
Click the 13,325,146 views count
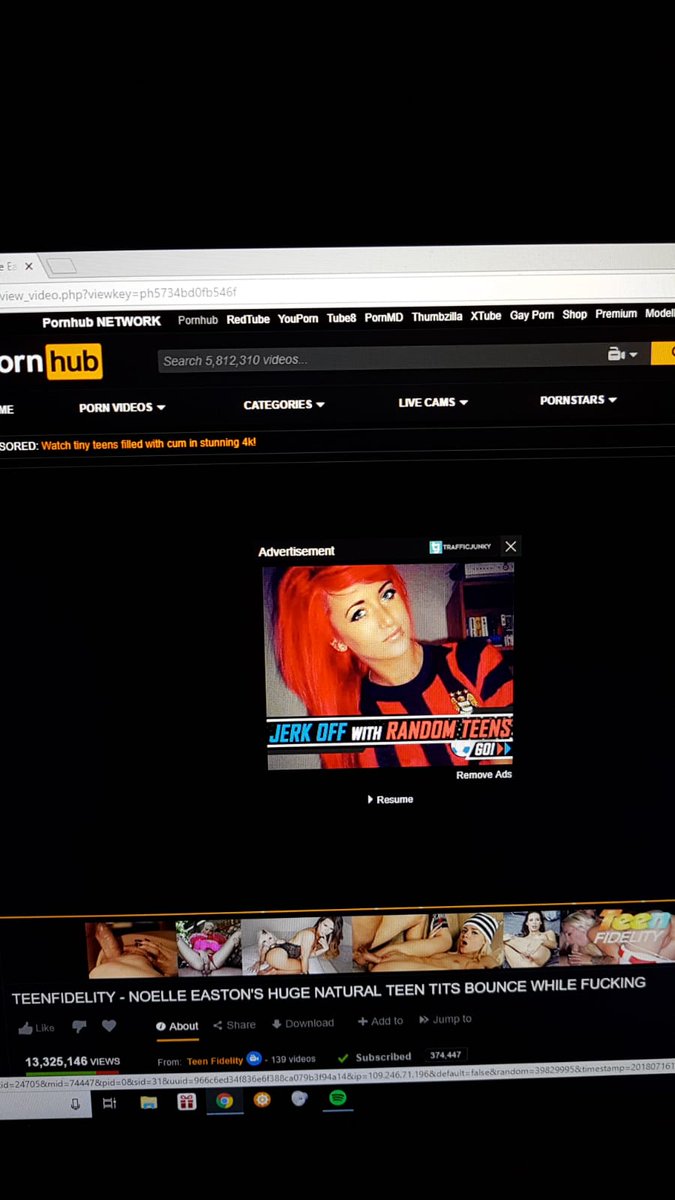click(72, 1061)
